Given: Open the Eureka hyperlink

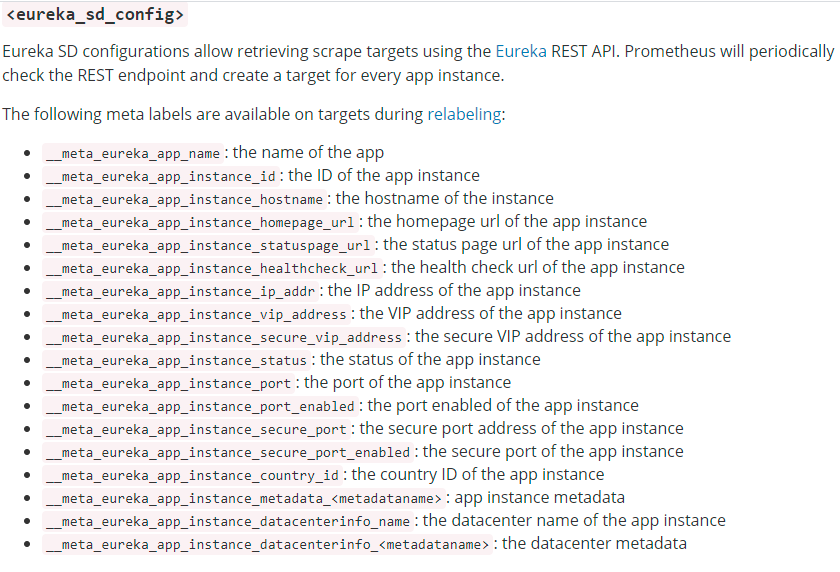Looking at the screenshot, I should (521, 51).
